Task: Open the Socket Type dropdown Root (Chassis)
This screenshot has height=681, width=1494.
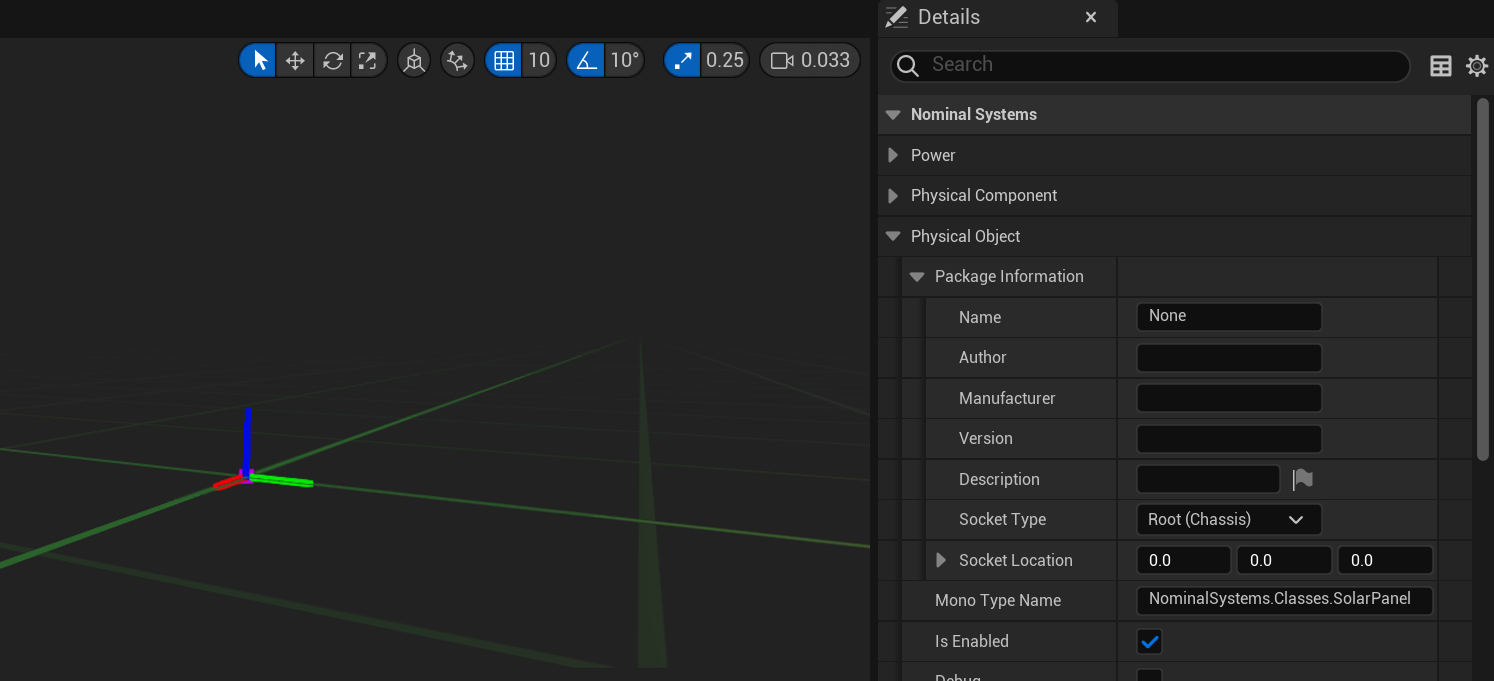Action: pyautogui.click(x=1229, y=520)
